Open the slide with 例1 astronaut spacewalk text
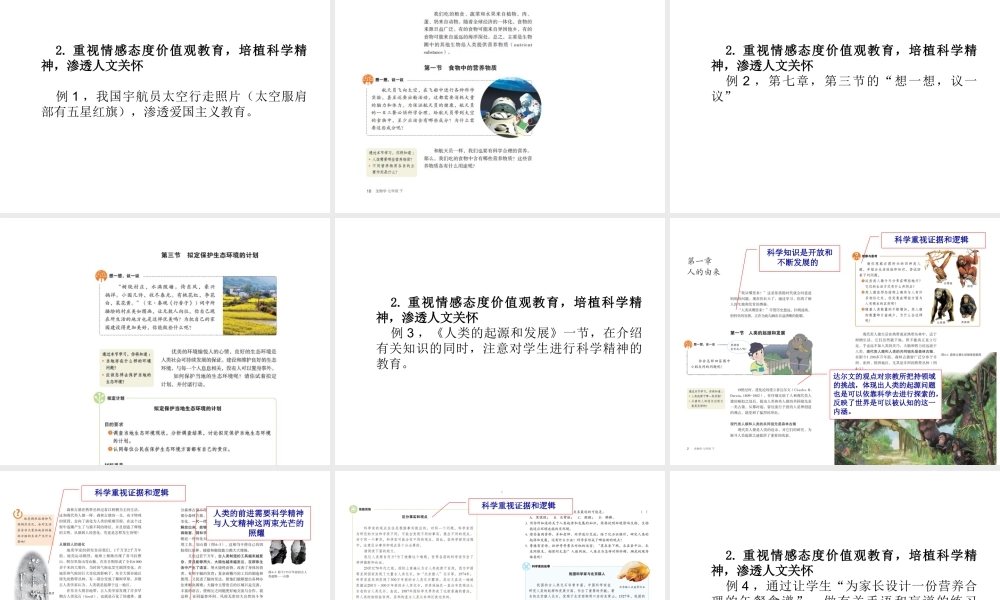Image resolution: width=1000 pixels, height=600 pixels. 165,106
